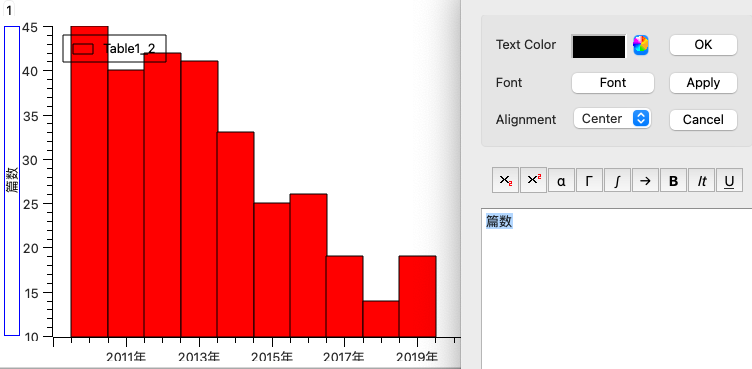Image resolution: width=752 pixels, height=369 pixels.
Task: Click the Alignment label
Action: (526, 119)
